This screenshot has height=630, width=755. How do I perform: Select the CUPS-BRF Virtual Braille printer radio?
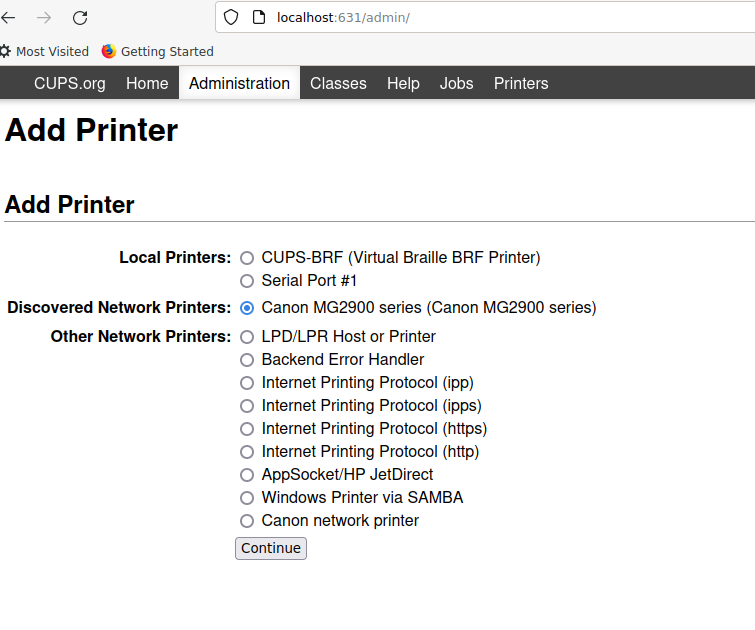click(x=247, y=258)
